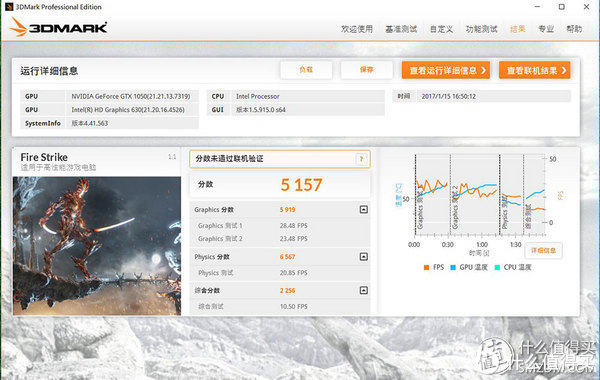This screenshot has height=380, width=600.
Task: Collapse the Physics score section
Action: click(x=364, y=256)
